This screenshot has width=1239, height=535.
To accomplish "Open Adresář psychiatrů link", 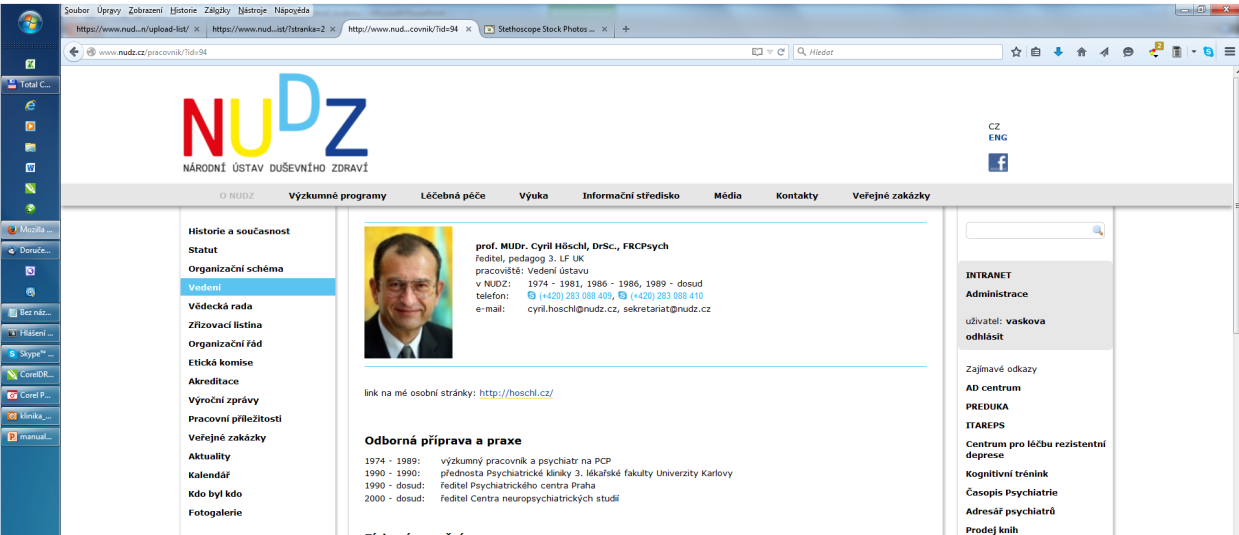I will coord(1010,511).
